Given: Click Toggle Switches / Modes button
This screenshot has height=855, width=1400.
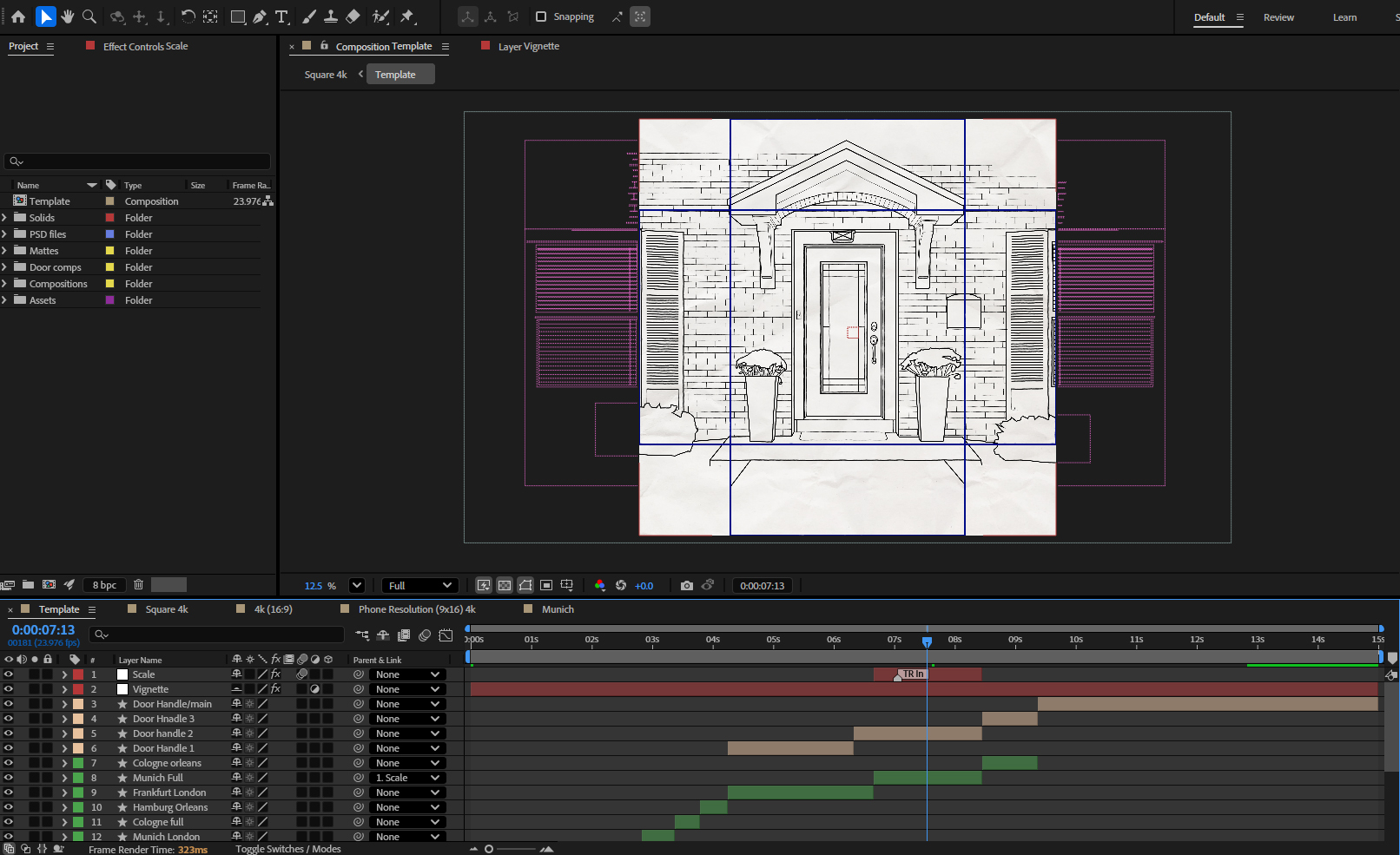Looking at the screenshot, I should (x=287, y=849).
